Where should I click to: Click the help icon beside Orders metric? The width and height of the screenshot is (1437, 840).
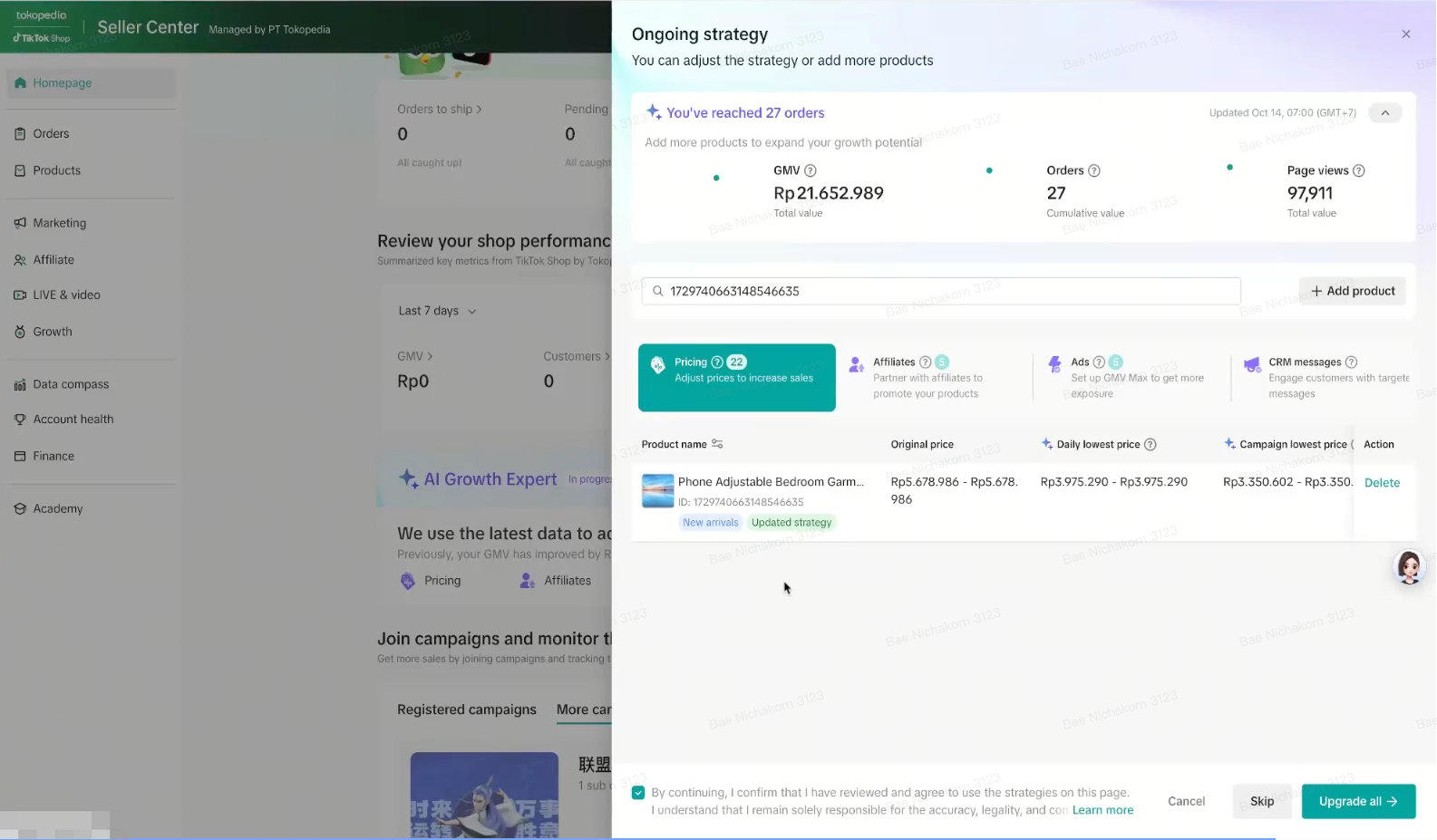click(1094, 170)
